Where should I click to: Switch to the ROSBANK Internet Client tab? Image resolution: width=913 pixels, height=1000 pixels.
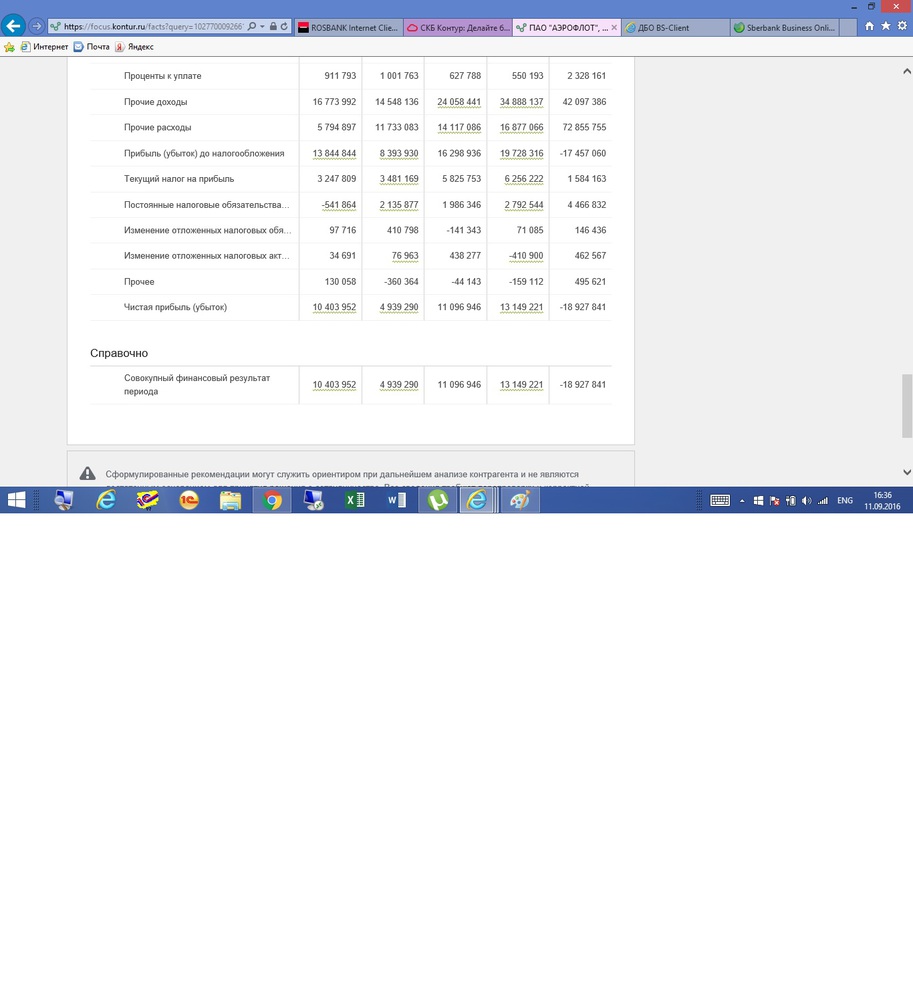[x=349, y=27]
